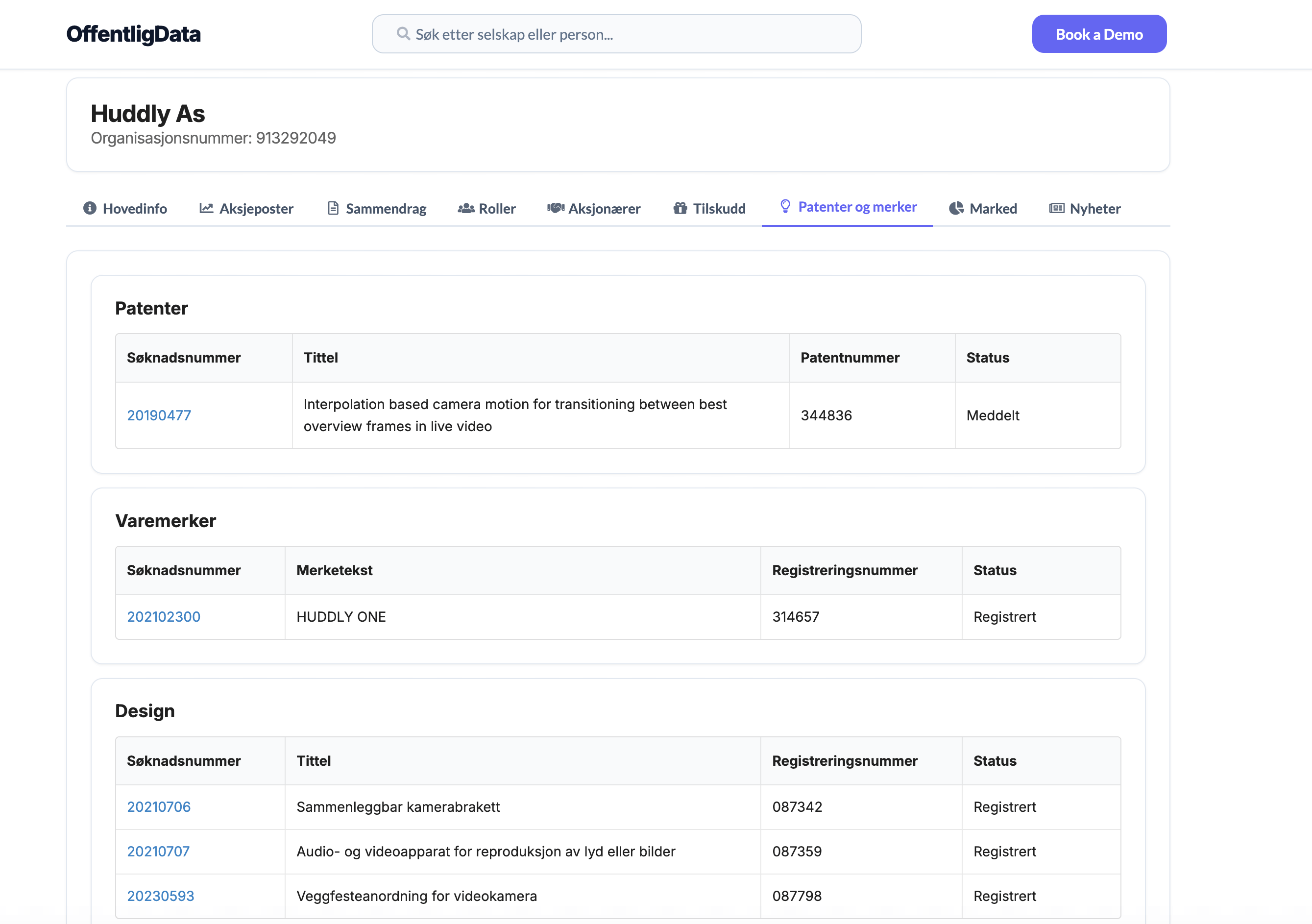This screenshot has height=924, width=1312.
Task: Click the Patenter og merker lightbulb icon
Action: coord(785,206)
